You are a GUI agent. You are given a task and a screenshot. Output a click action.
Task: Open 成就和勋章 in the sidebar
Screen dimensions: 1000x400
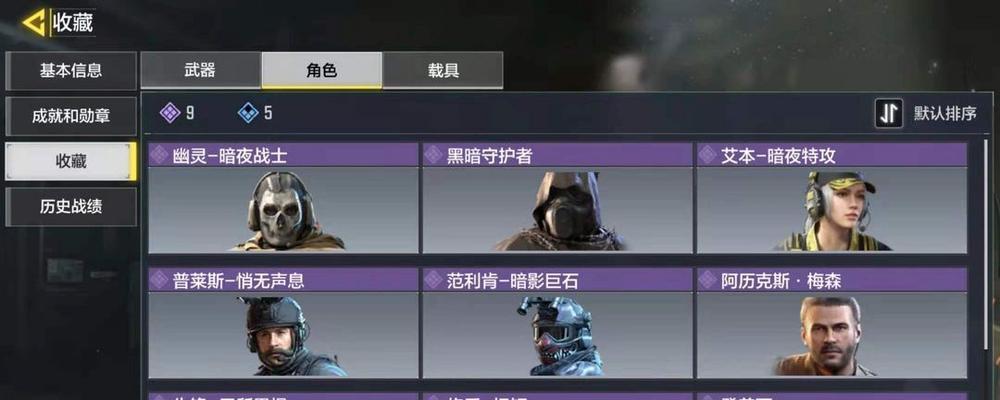(71, 116)
